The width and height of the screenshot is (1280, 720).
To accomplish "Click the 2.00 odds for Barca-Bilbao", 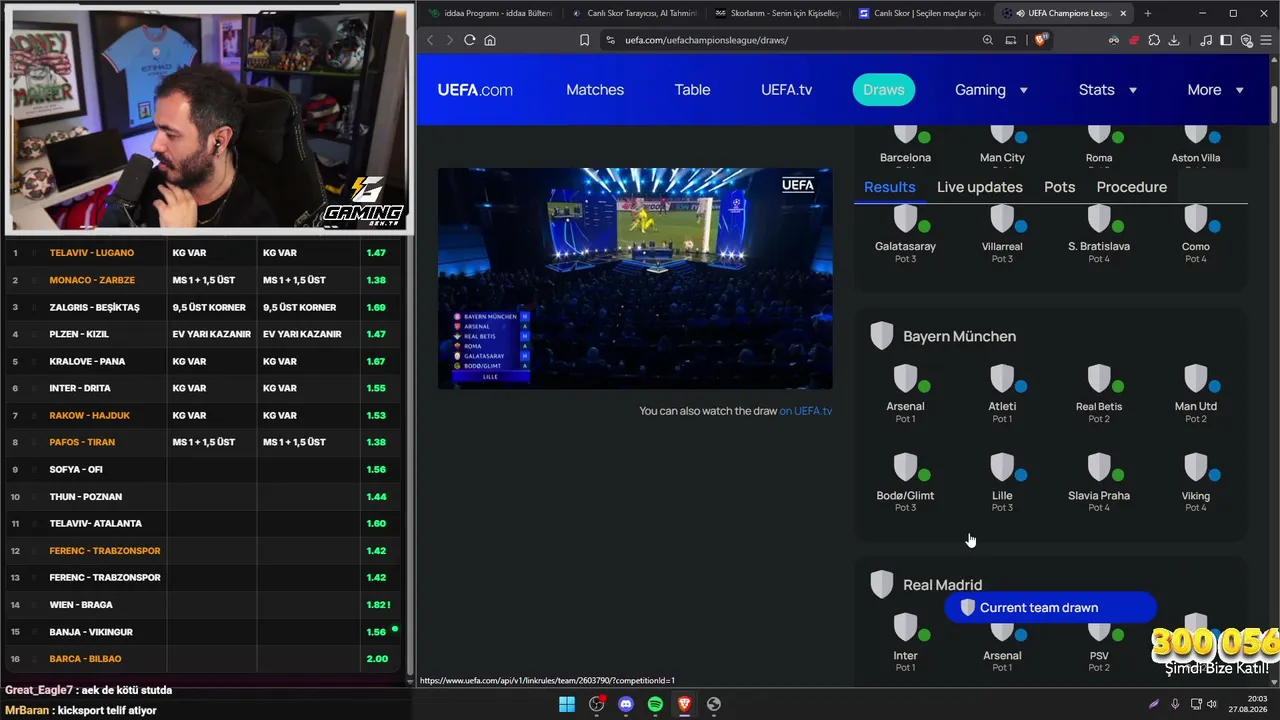I will tap(377, 659).
